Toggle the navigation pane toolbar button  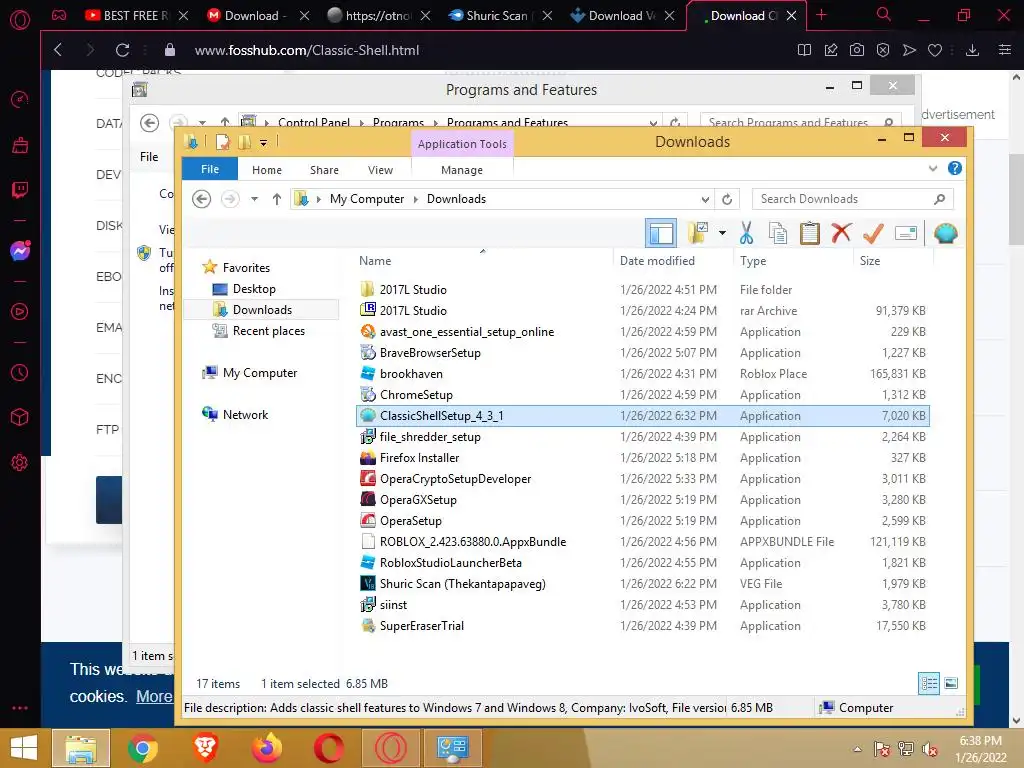(660, 233)
